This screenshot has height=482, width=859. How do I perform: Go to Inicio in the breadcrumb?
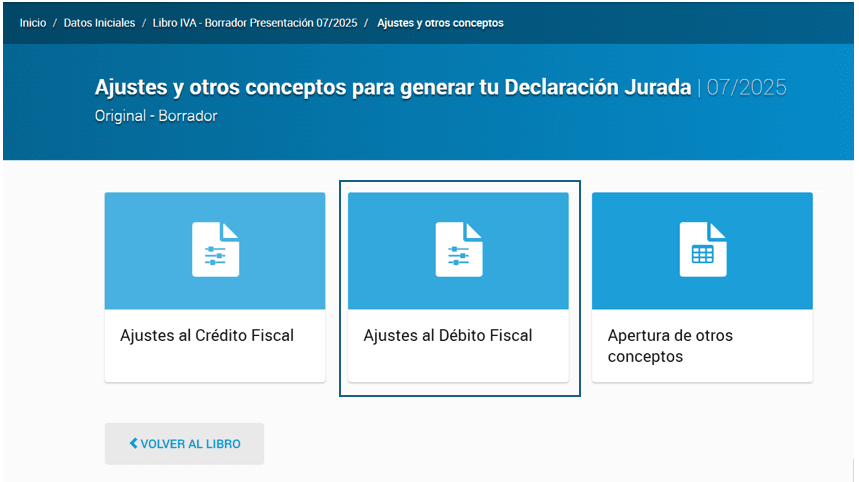[32, 23]
